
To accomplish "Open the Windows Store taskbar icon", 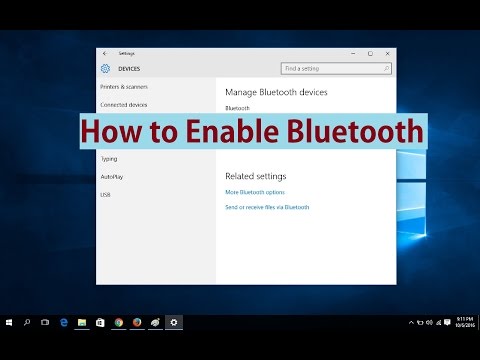I will (x=100, y=322).
